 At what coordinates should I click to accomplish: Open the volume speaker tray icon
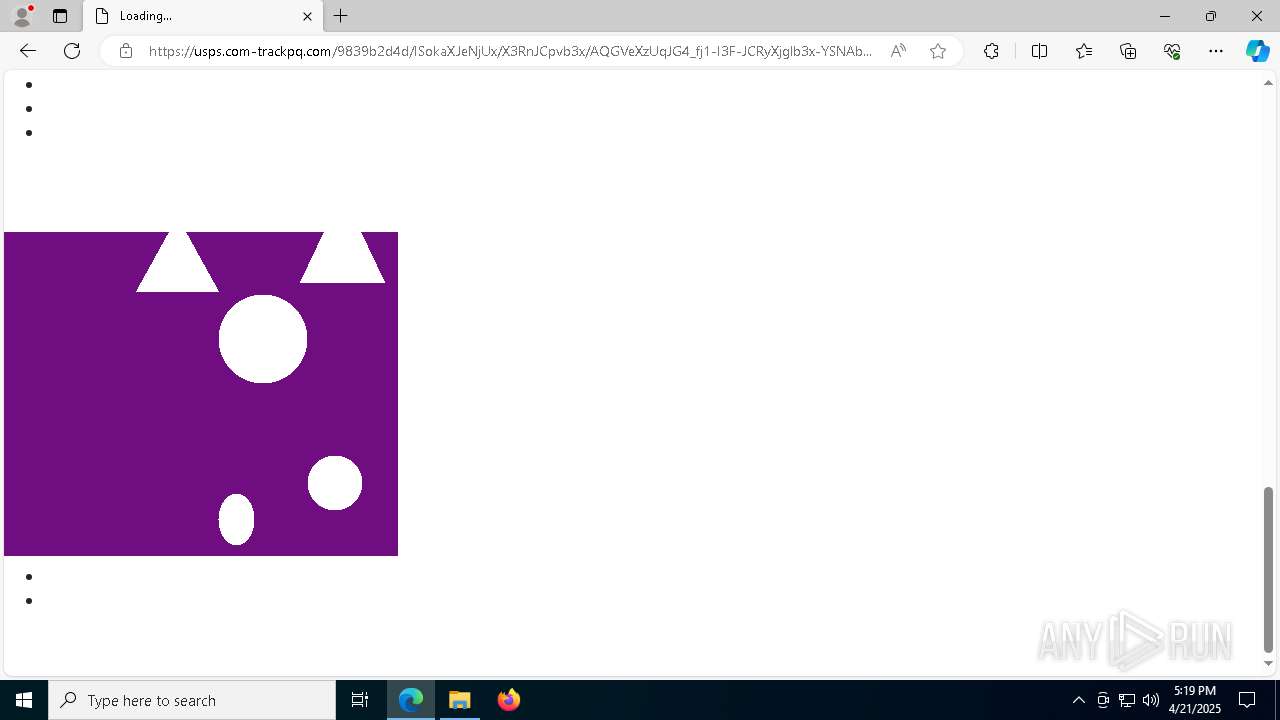click(1151, 700)
